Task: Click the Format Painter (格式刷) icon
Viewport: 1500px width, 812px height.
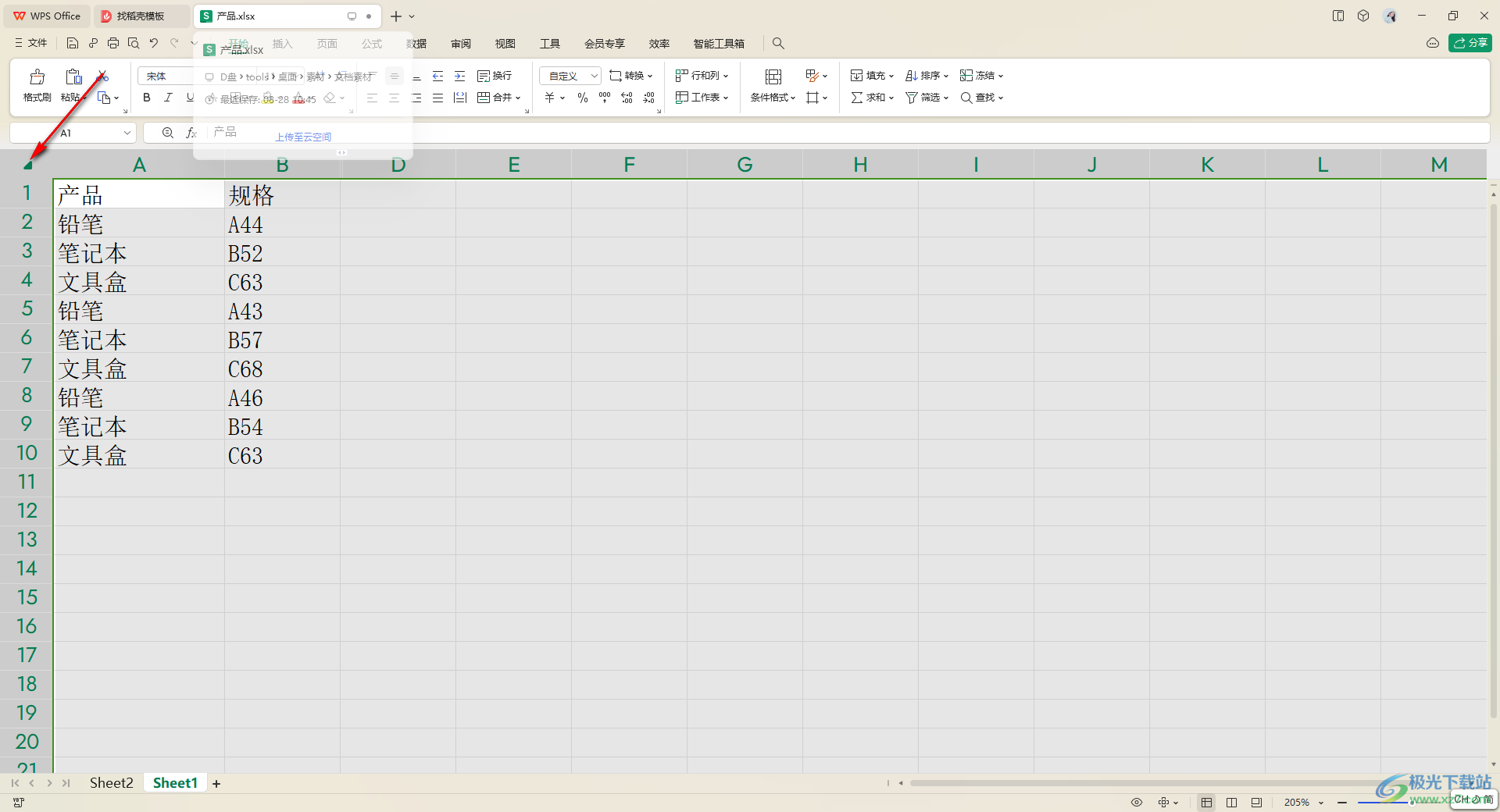Action: (x=37, y=77)
